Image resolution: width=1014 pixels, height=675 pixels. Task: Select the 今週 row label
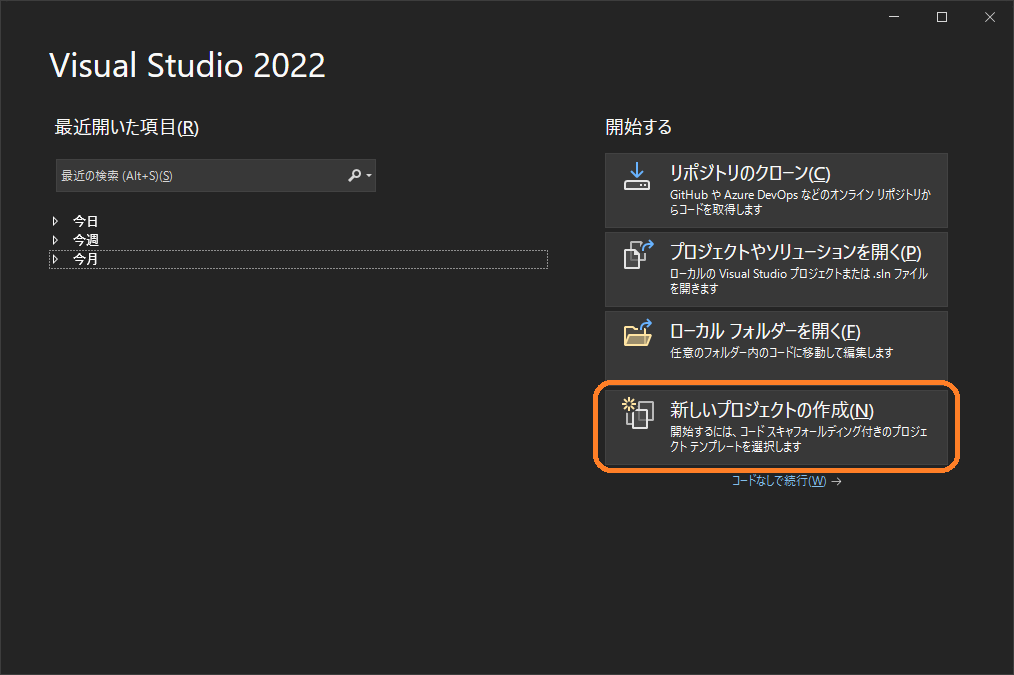(85, 240)
